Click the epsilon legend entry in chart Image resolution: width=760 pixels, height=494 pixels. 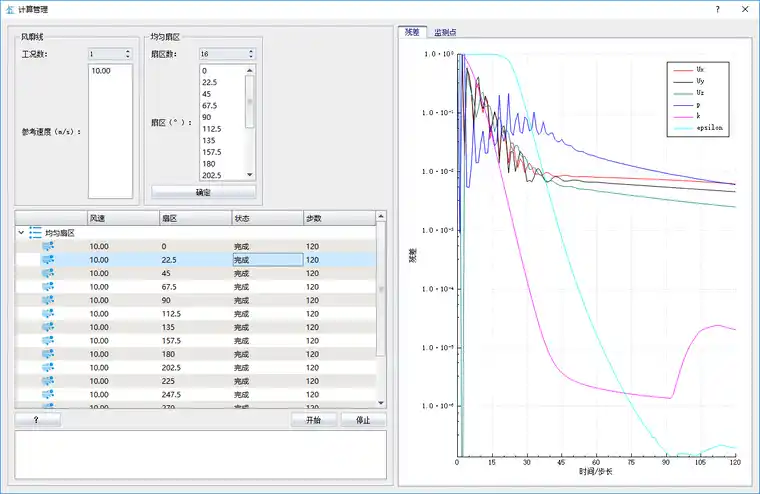(x=698, y=128)
